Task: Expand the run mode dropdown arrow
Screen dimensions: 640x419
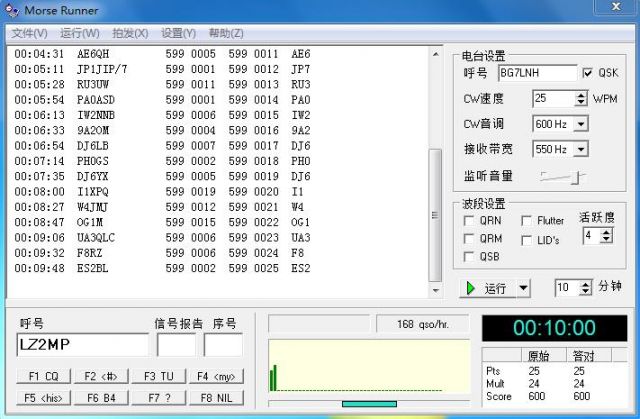Action: click(x=523, y=288)
